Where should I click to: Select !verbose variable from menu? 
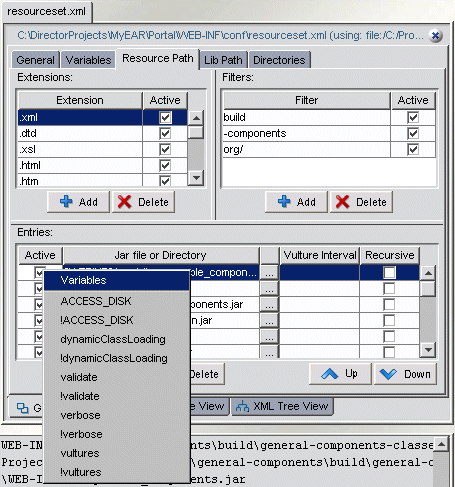117,434
